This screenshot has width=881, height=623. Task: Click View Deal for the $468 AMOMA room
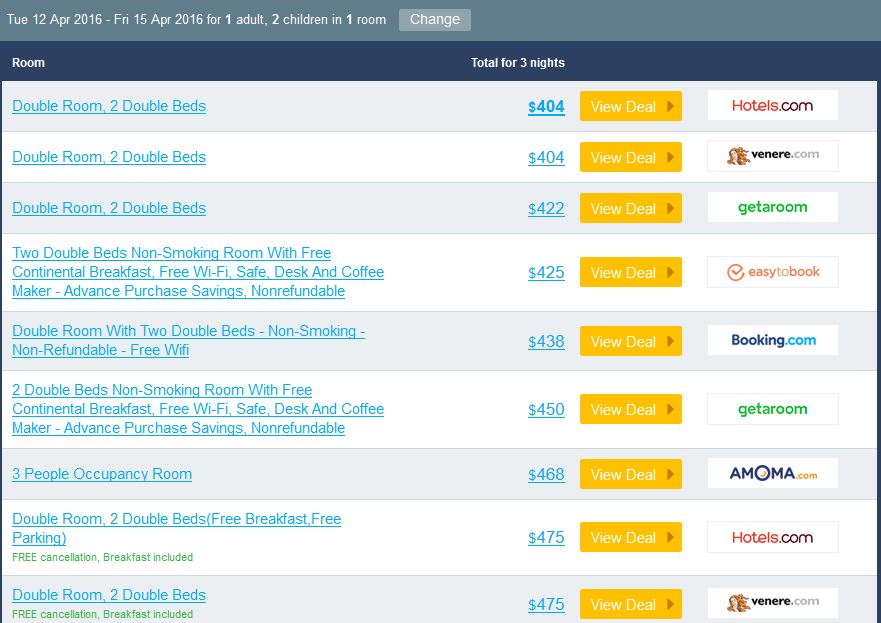(x=630, y=474)
